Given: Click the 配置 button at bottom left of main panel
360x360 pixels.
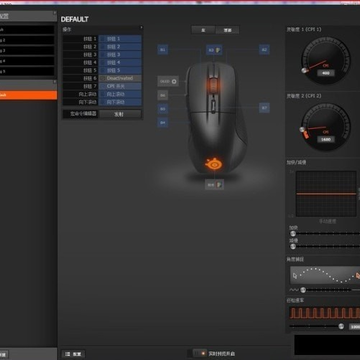Looking at the screenshot, I should pos(74,354).
